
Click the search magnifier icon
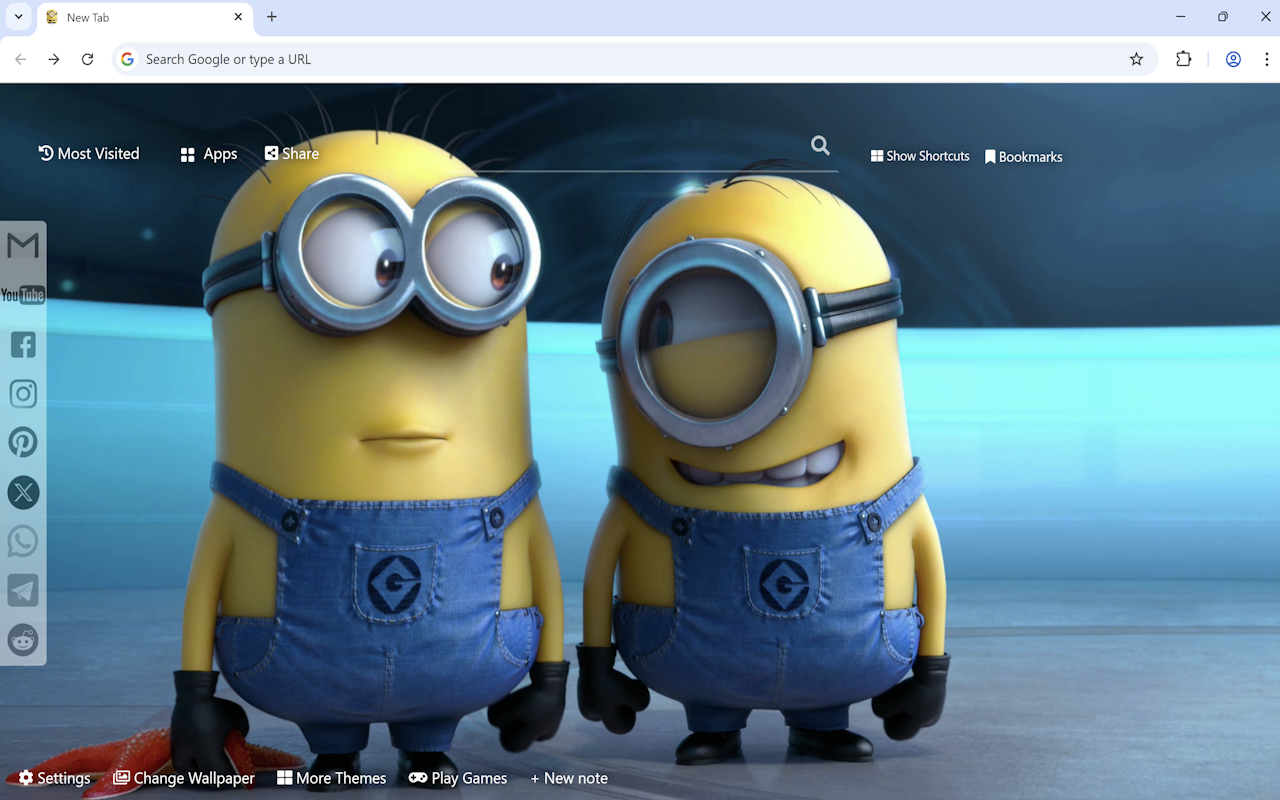pyautogui.click(x=820, y=145)
